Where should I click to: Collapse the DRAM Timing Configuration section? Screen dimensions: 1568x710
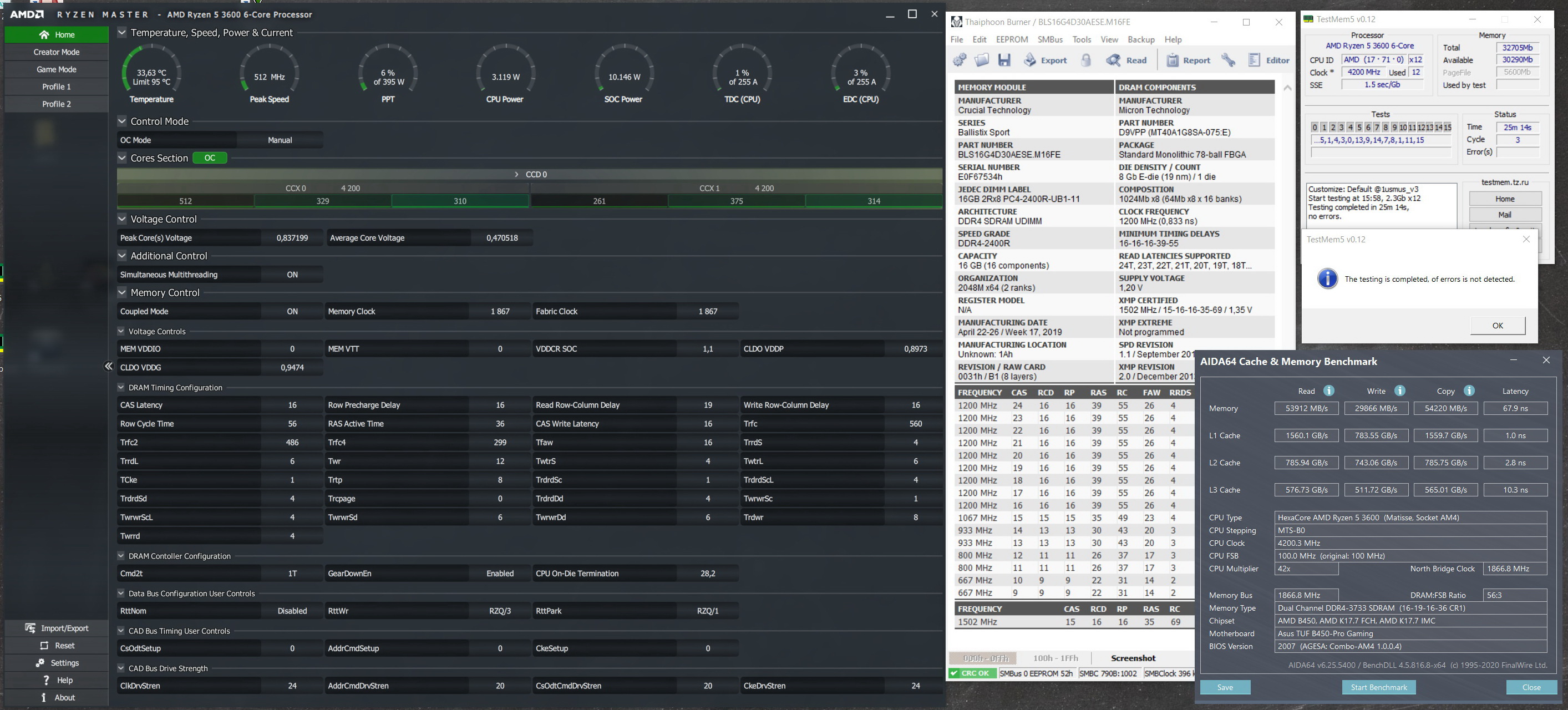pyautogui.click(x=120, y=387)
